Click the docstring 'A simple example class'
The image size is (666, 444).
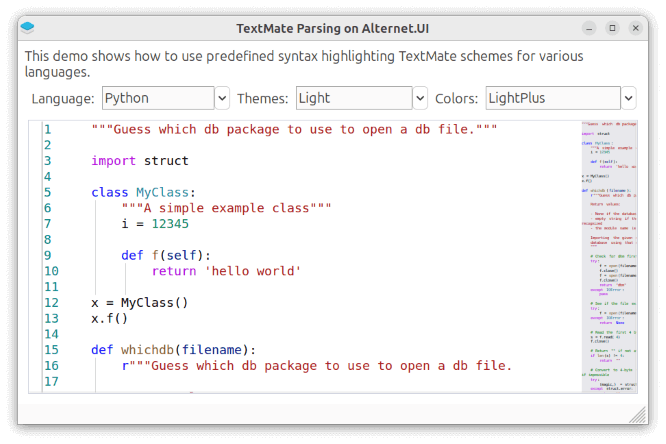coord(226,208)
